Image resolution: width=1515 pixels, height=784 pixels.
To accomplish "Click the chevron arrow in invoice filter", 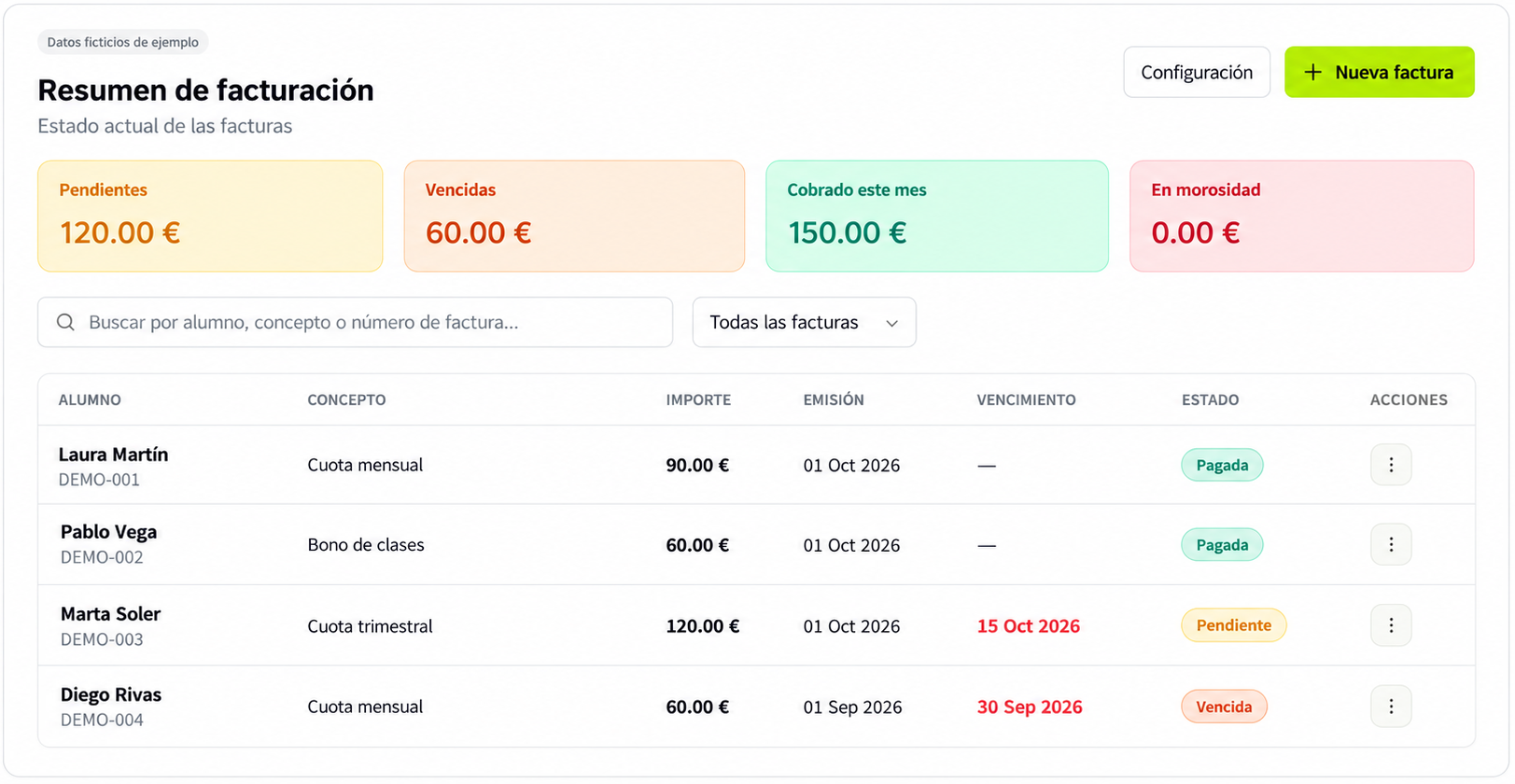I will [x=891, y=323].
